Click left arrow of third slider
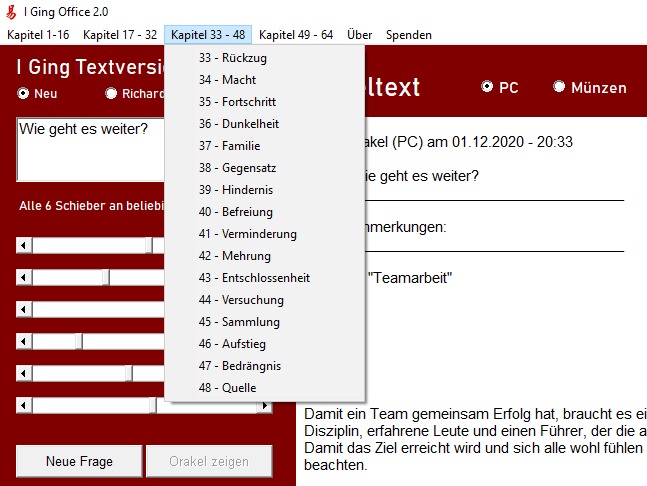This screenshot has height=486, width=647. click(x=24, y=309)
